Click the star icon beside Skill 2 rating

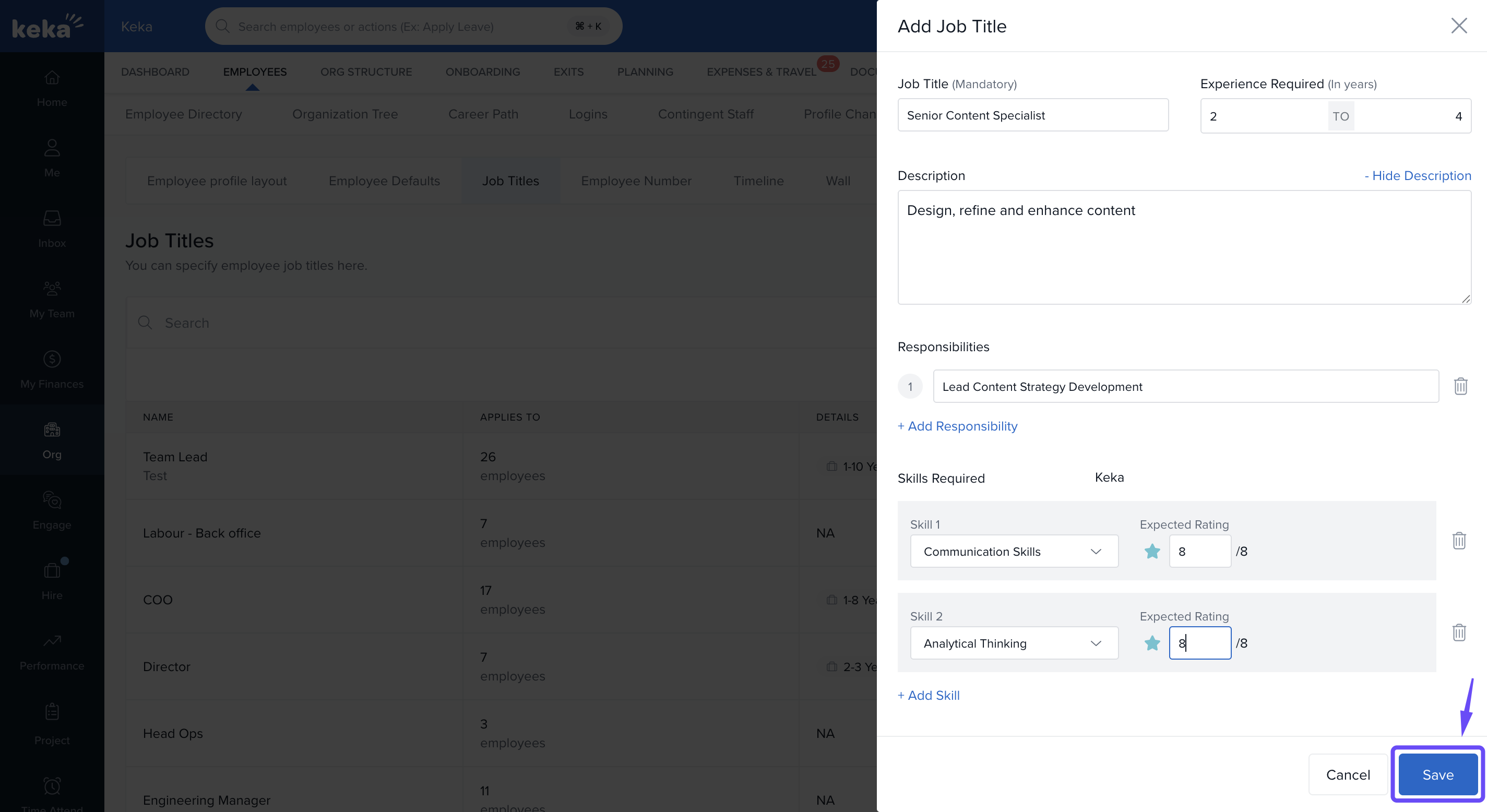pos(1151,643)
